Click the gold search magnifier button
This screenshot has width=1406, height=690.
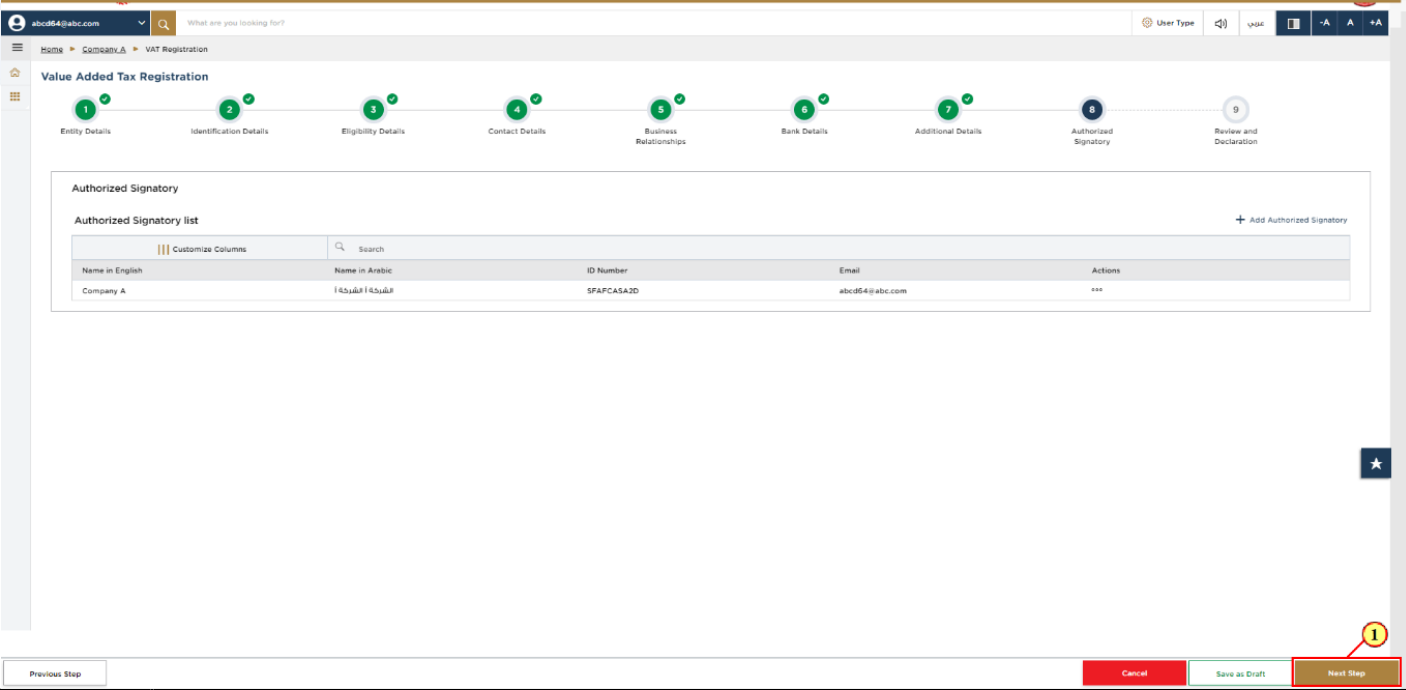[x=163, y=23]
